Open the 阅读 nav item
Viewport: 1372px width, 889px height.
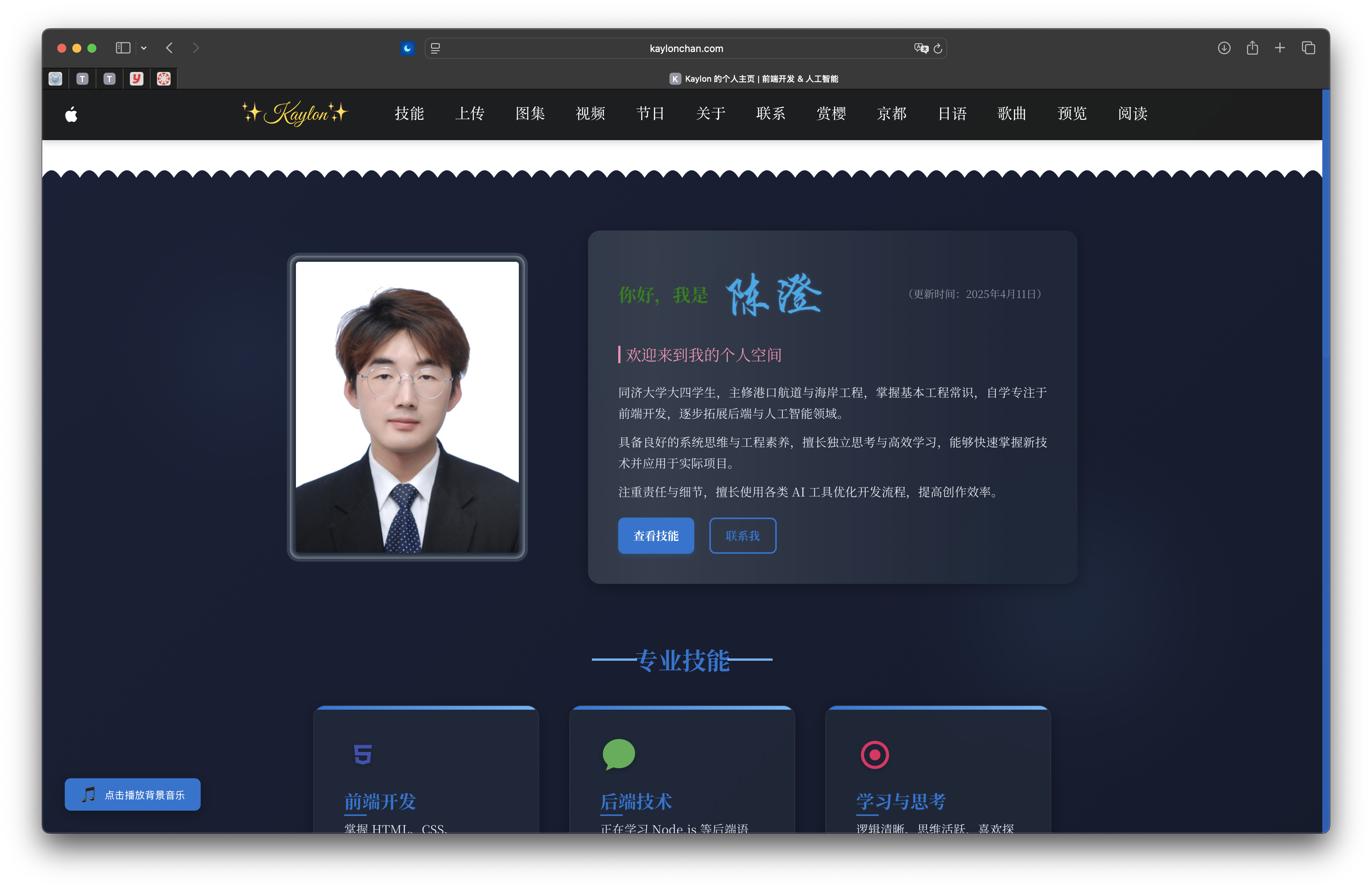point(1133,113)
